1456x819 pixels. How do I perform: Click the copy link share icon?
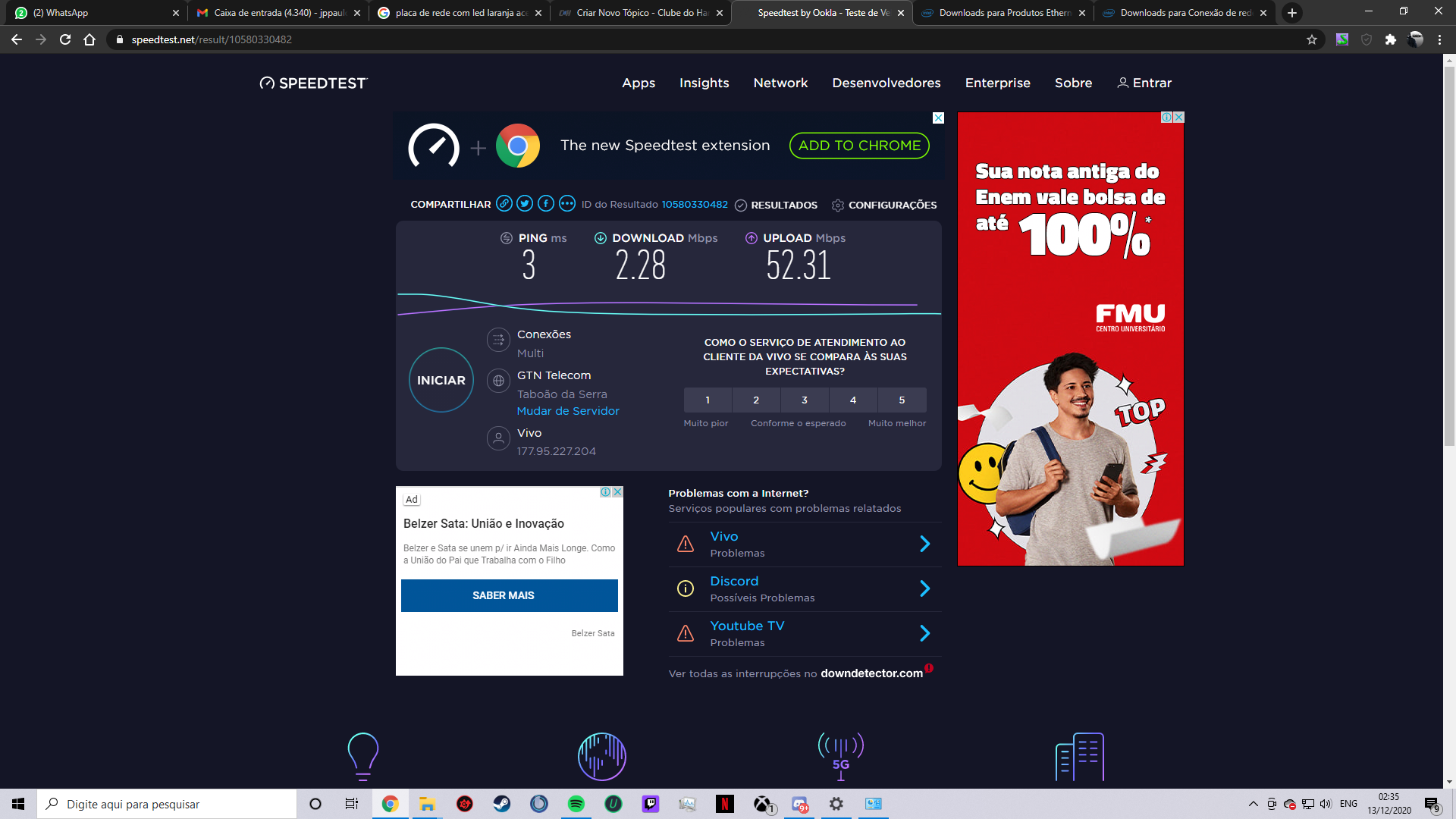point(504,204)
